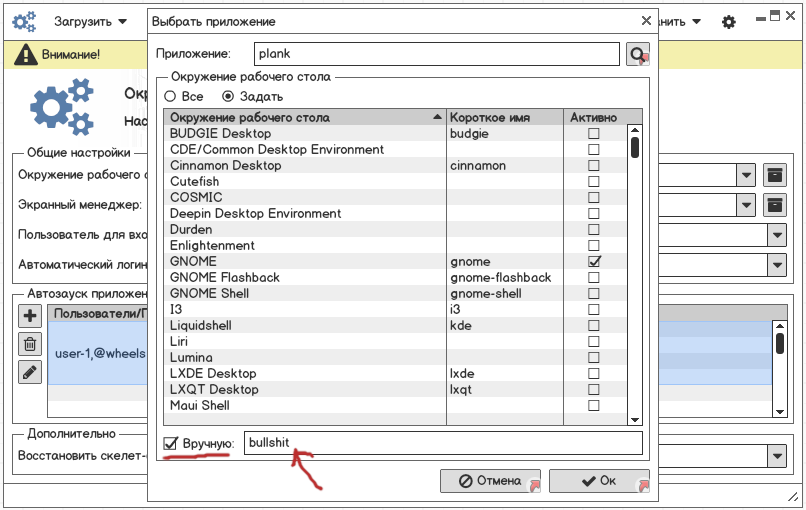806x510 pixels.
Task: Toggle the Вручную checkbox
Action: tap(170, 443)
